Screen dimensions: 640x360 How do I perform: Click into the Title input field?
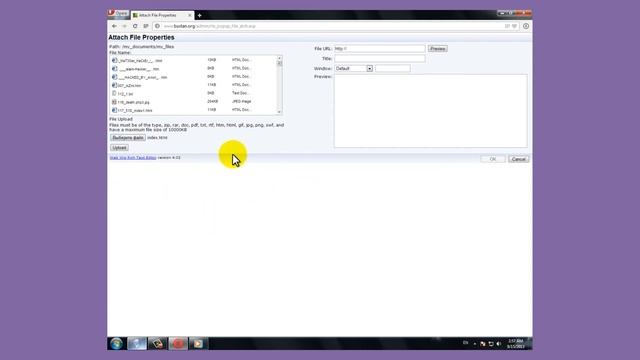[x=380, y=59]
